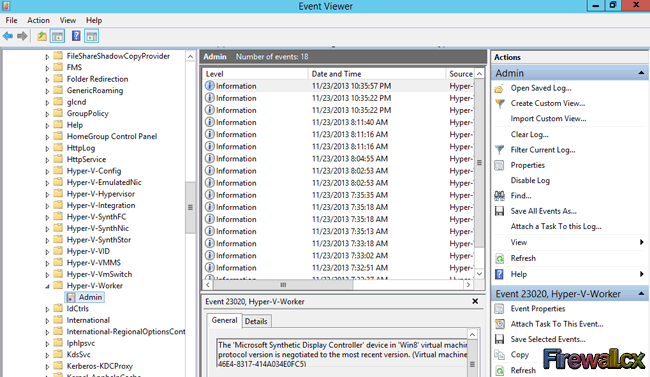
Task: Click the Event Properties icon
Action: point(500,309)
